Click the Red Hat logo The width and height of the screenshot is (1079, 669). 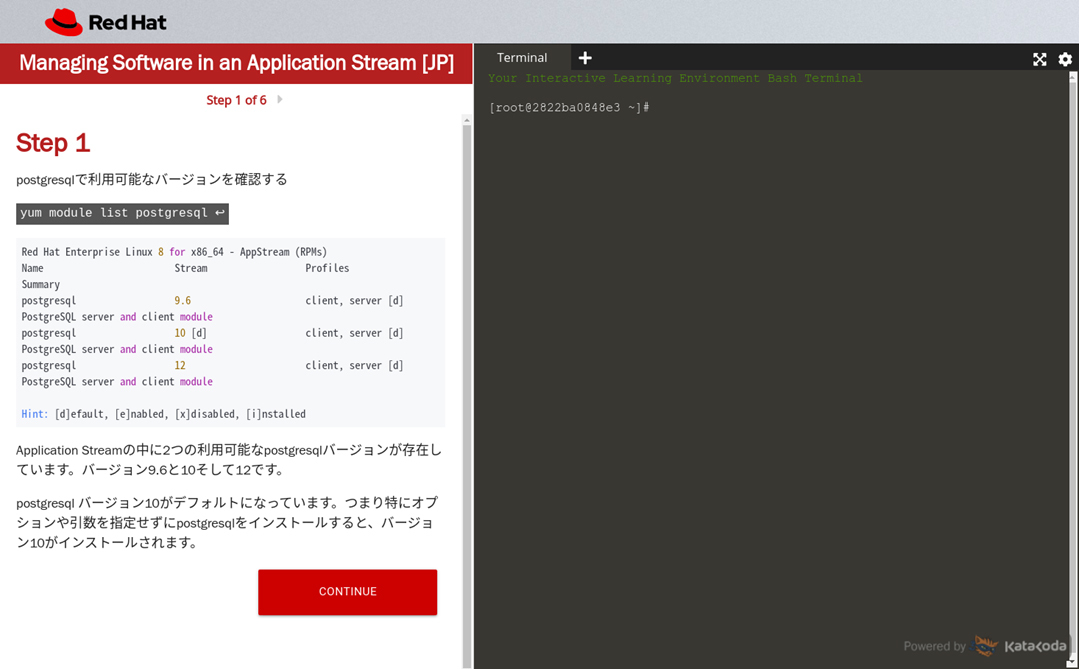[105, 22]
